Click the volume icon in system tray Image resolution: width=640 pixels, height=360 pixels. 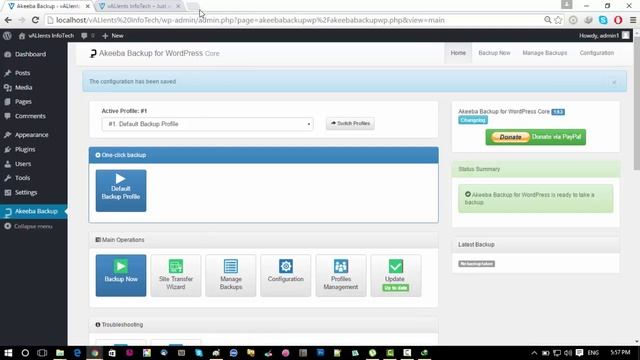[x=568, y=353]
